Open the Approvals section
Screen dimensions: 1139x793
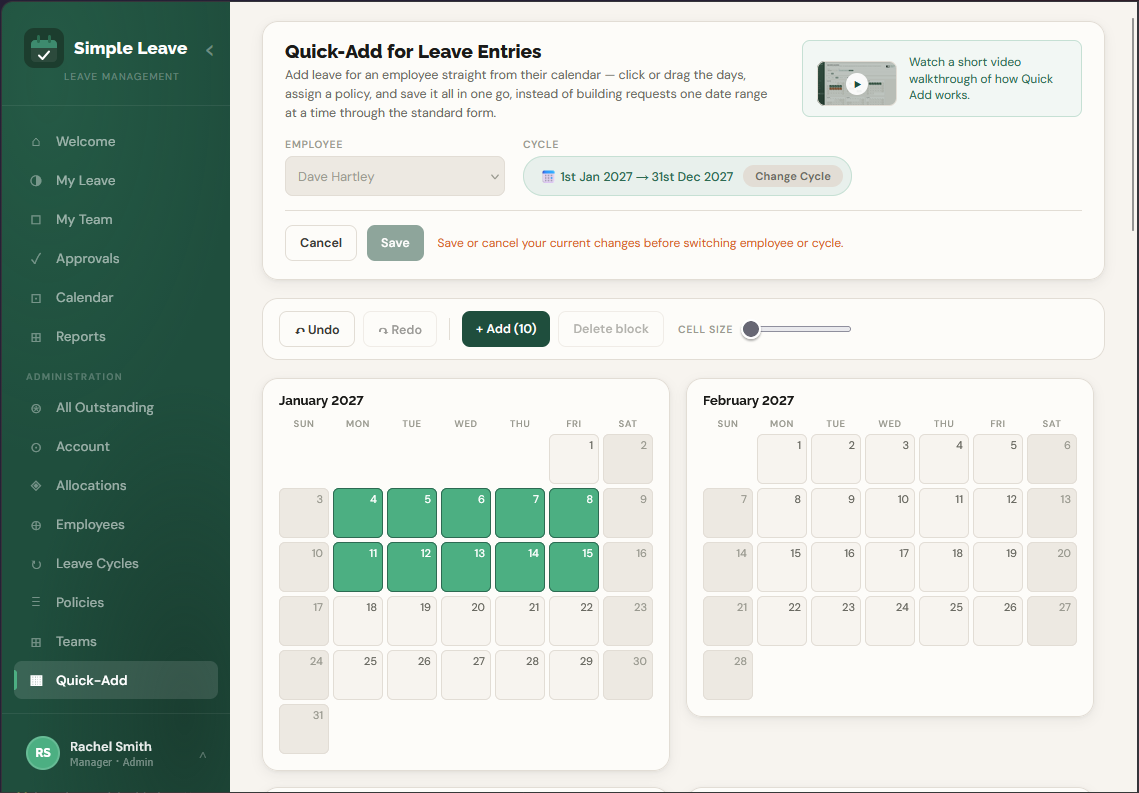(x=116, y=259)
